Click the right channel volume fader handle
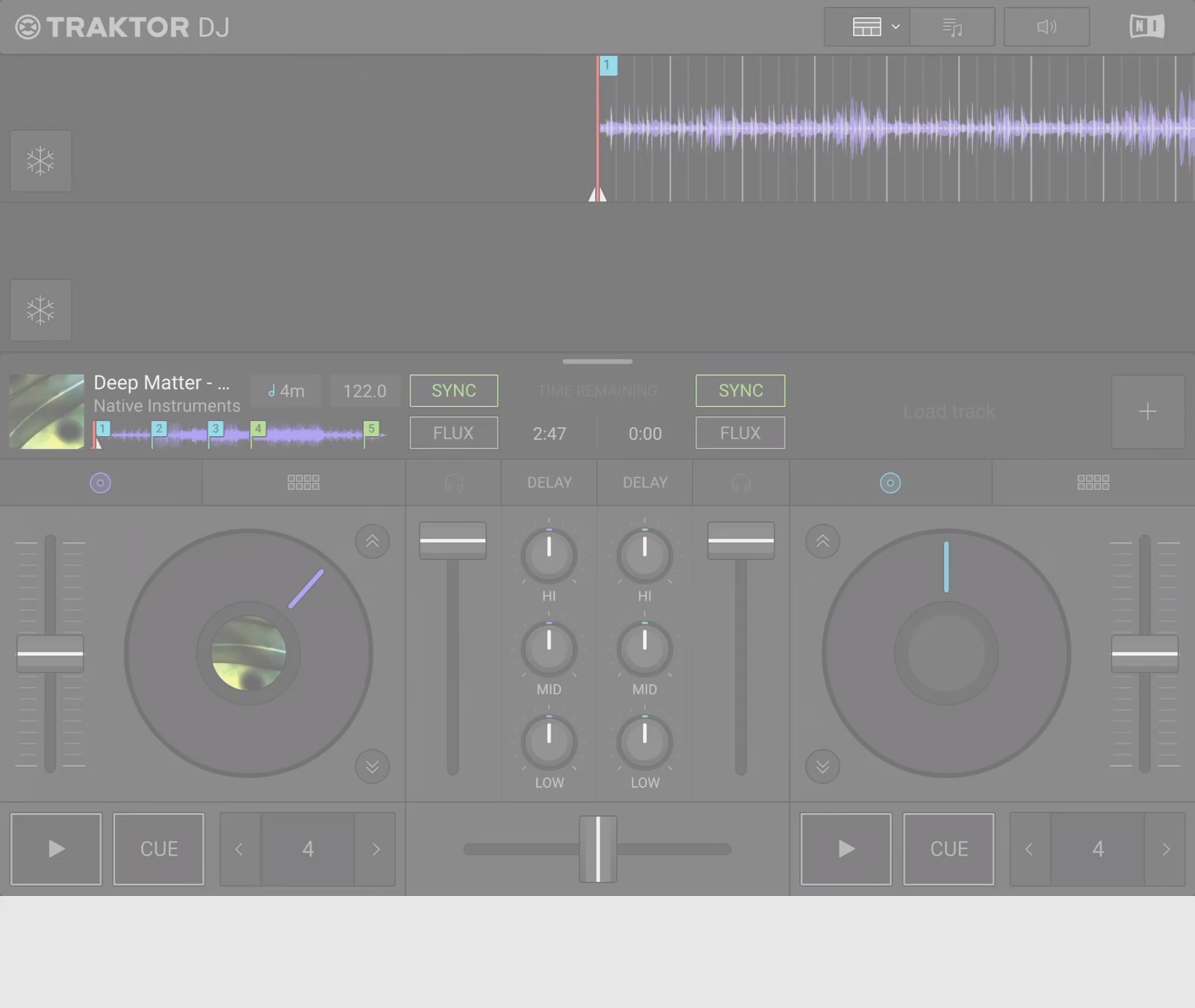The width and height of the screenshot is (1195, 1008). pos(741,541)
